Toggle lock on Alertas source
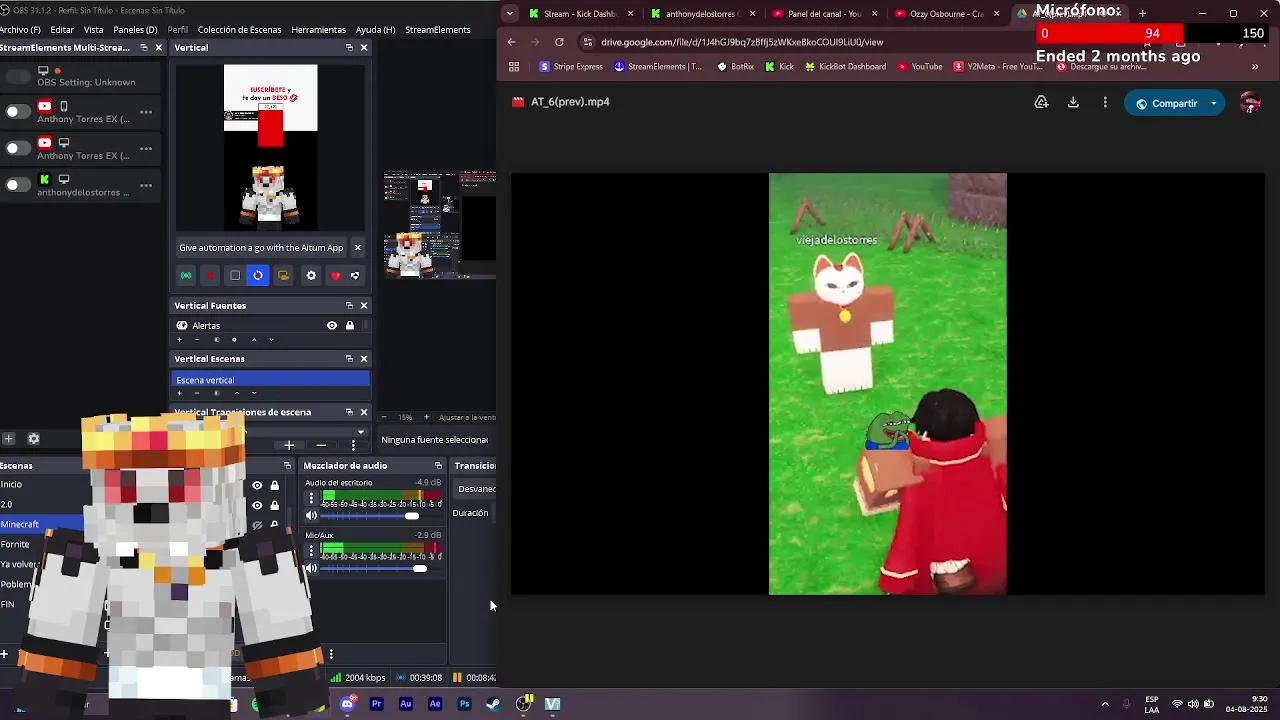Viewport: 1280px width, 720px height. [x=349, y=325]
